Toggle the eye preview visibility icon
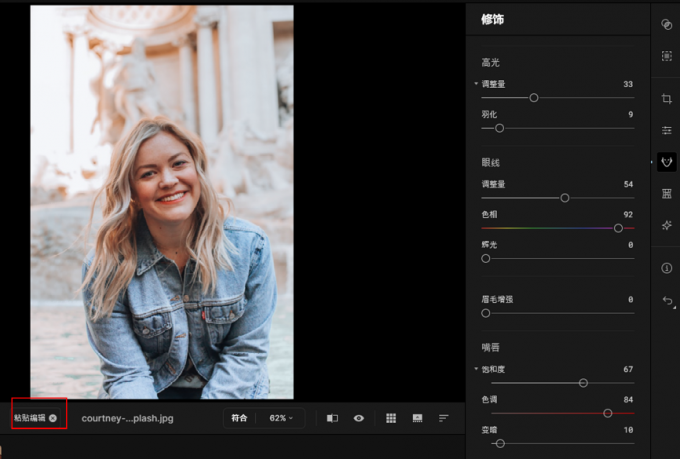Screen dimensions: 680x459 (359, 418)
